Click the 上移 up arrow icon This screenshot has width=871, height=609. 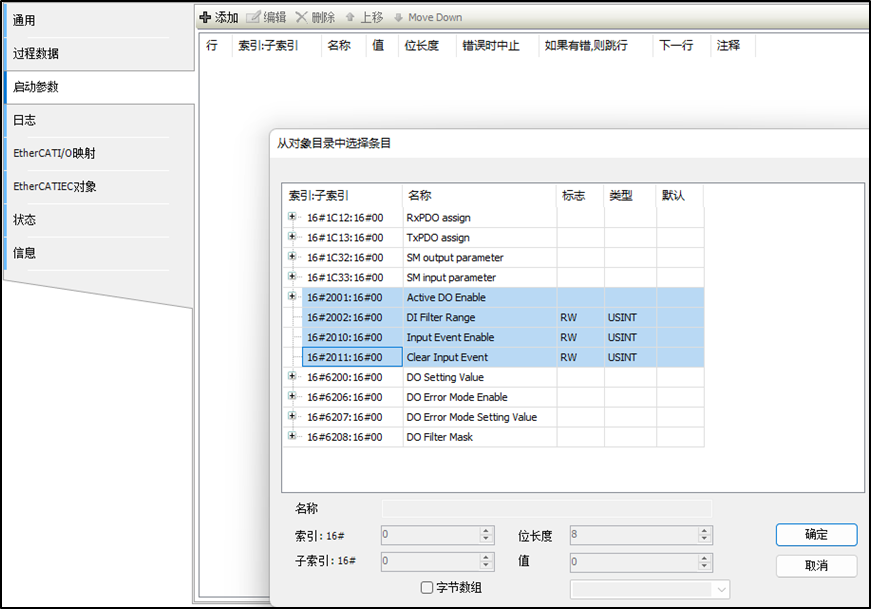click(x=350, y=17)
